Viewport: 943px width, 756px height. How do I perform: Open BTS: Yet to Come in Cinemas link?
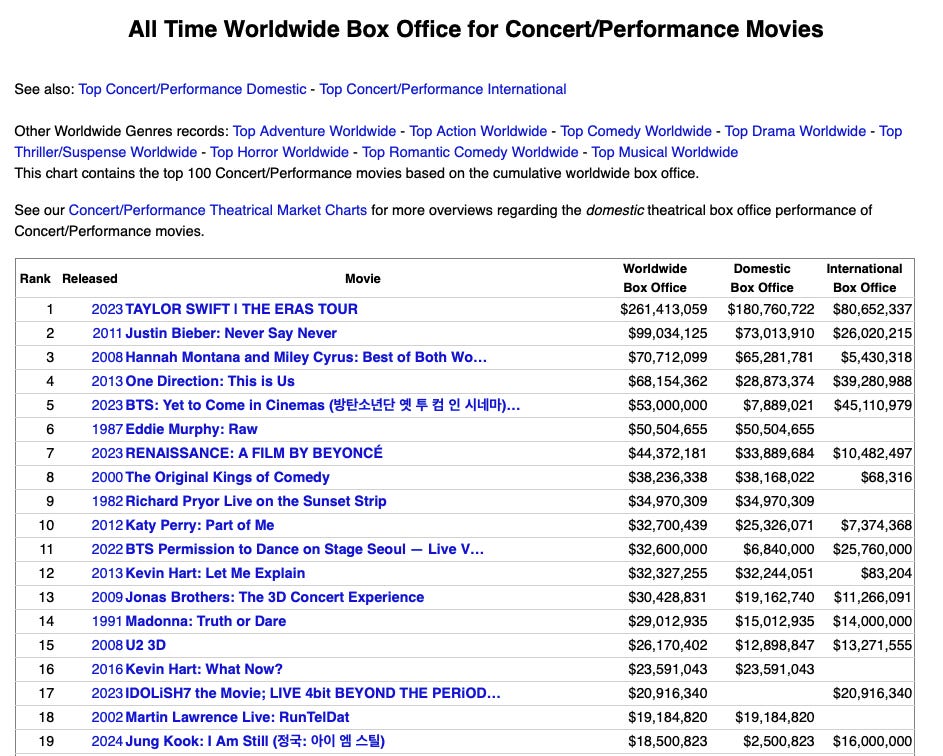322,405
